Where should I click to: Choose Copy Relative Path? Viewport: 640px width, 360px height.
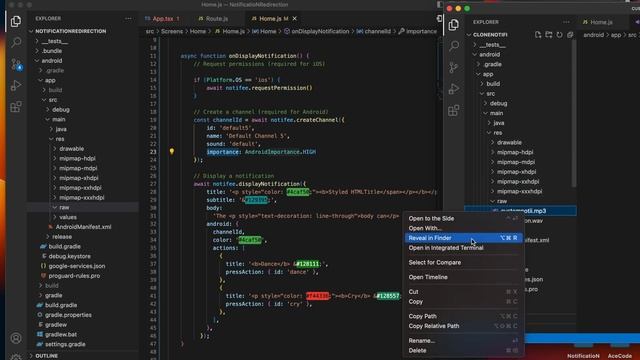[463, 326]
